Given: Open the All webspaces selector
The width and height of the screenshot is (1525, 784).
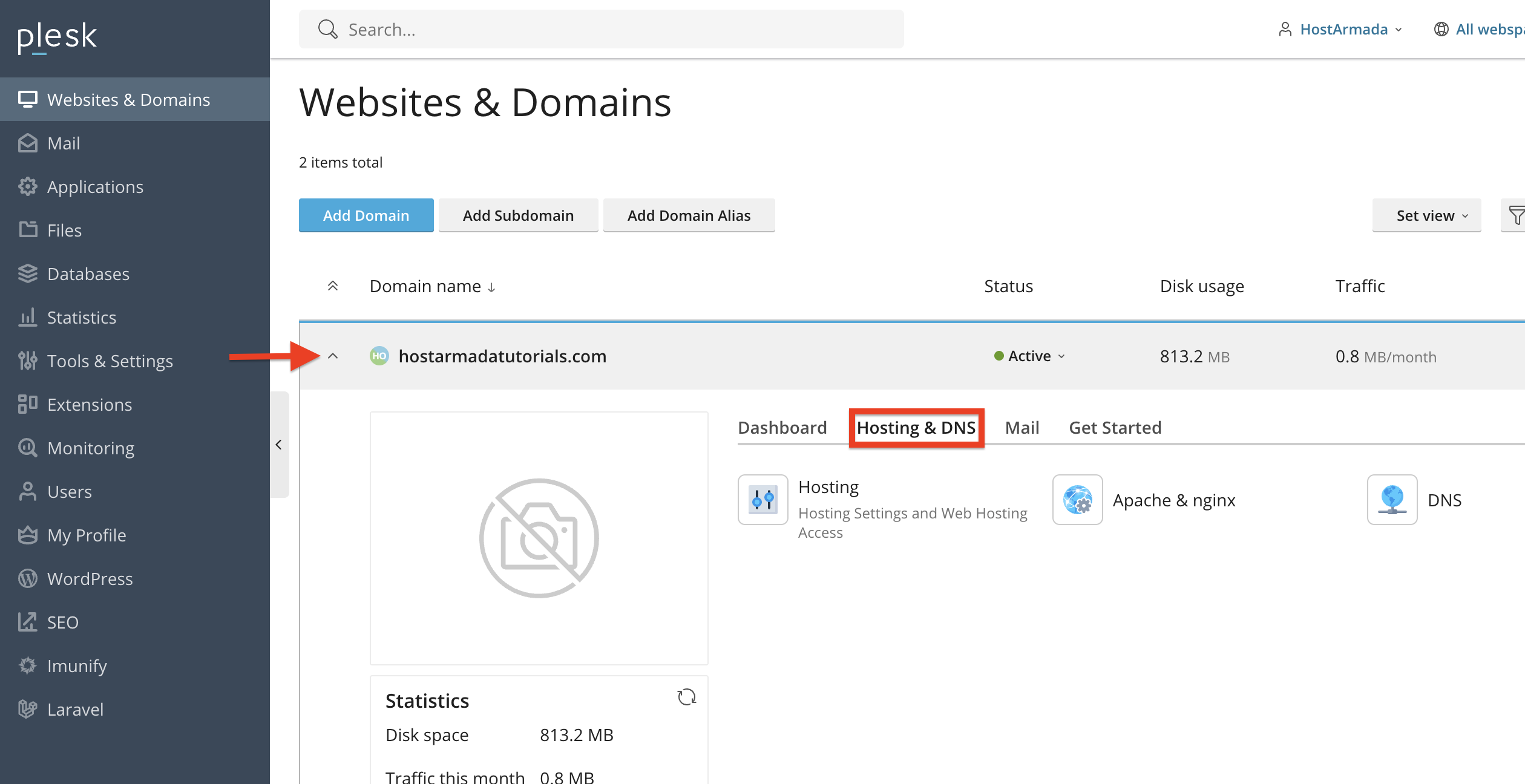Looking at the screenshot, I should click(x=1478, y=29).
